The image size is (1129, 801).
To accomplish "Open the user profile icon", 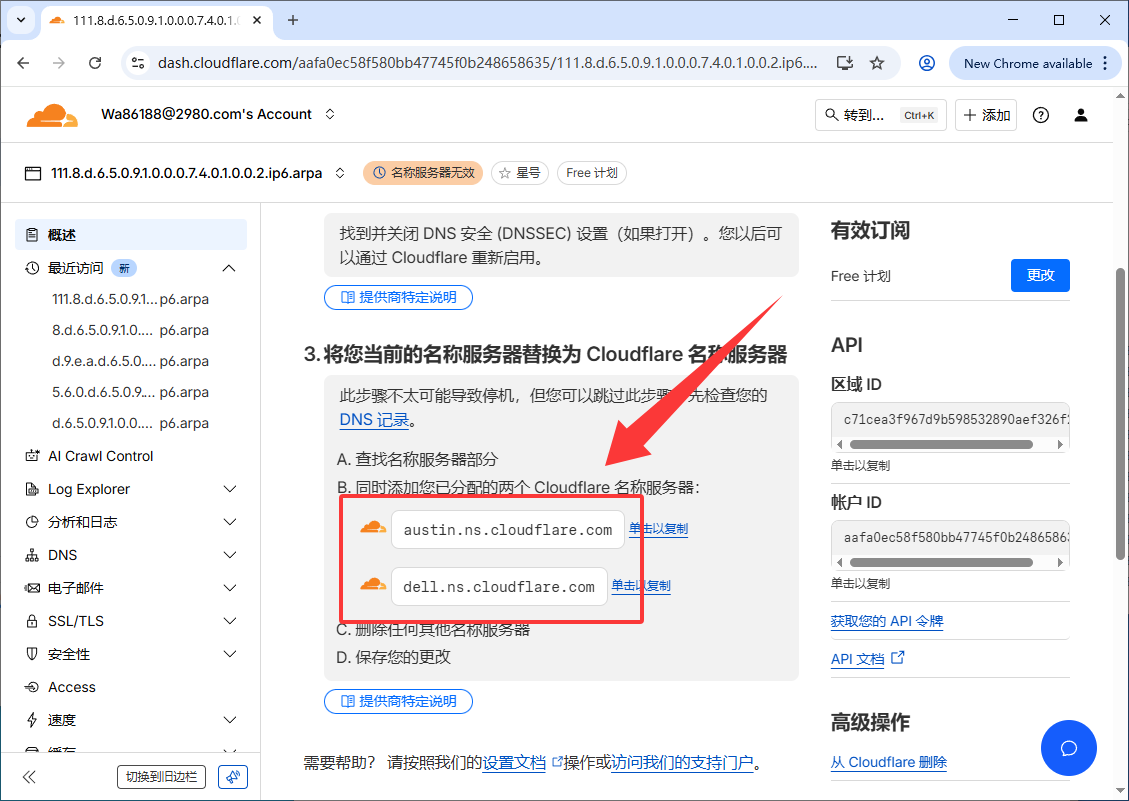I will coord(1080,115).
